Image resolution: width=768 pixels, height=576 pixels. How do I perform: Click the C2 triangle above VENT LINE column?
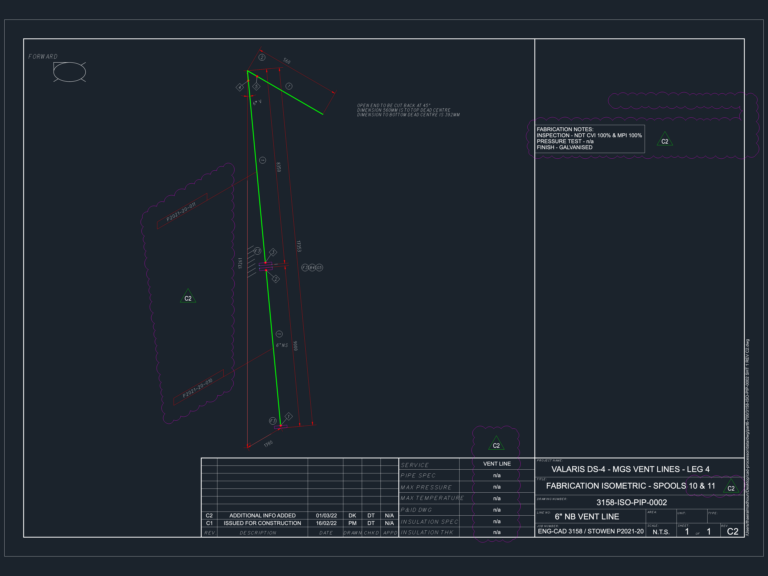tap(496, 444)
